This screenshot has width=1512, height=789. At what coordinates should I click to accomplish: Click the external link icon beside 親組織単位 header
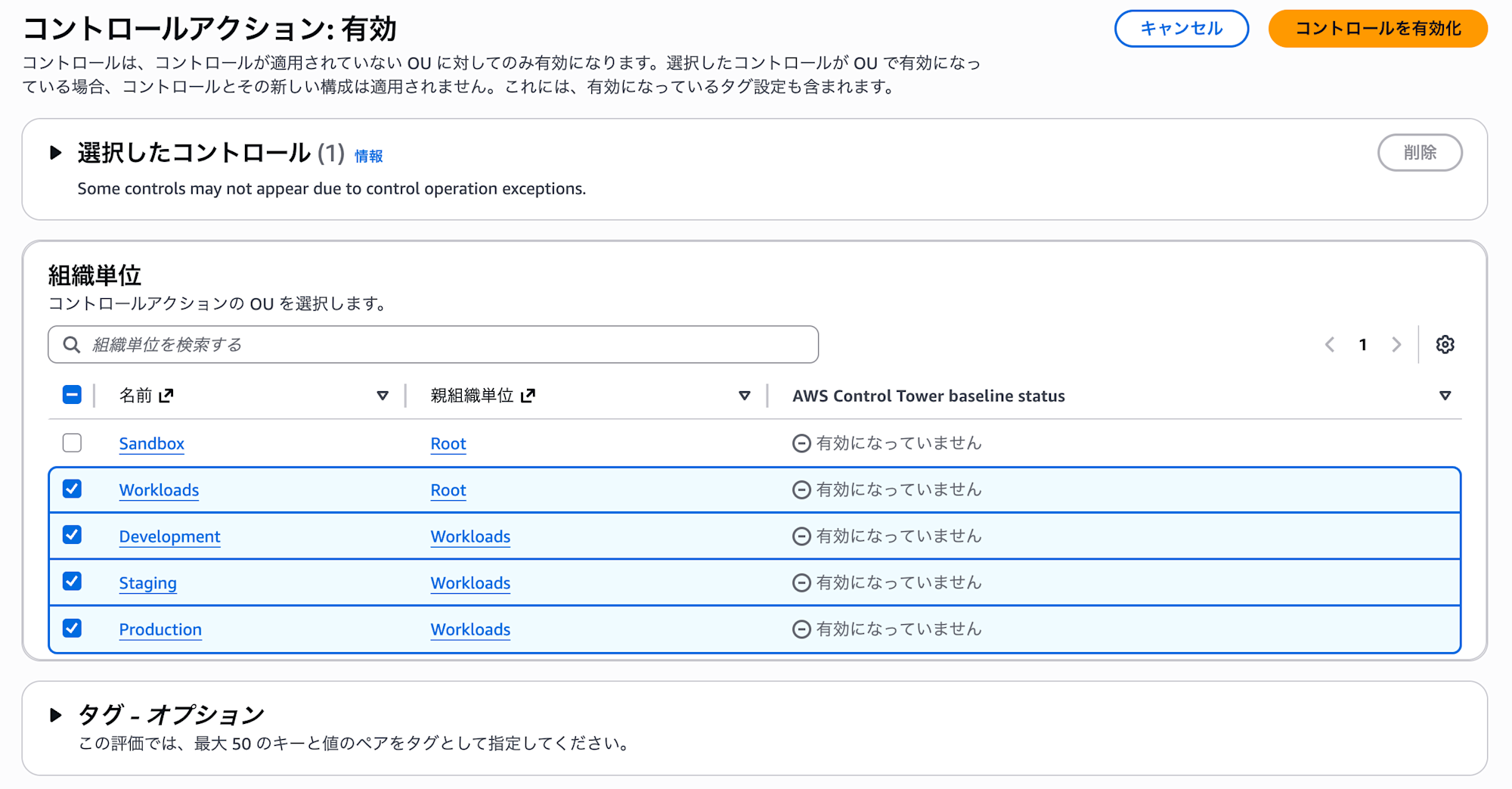click(x=530, y=394)
